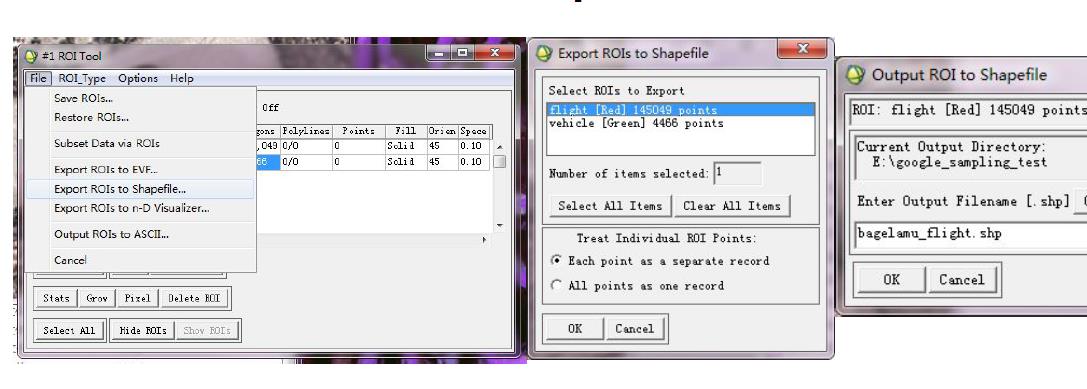Open the Help menu in ROI Tool
The image size is (1087, 389).
pos(182,78)
